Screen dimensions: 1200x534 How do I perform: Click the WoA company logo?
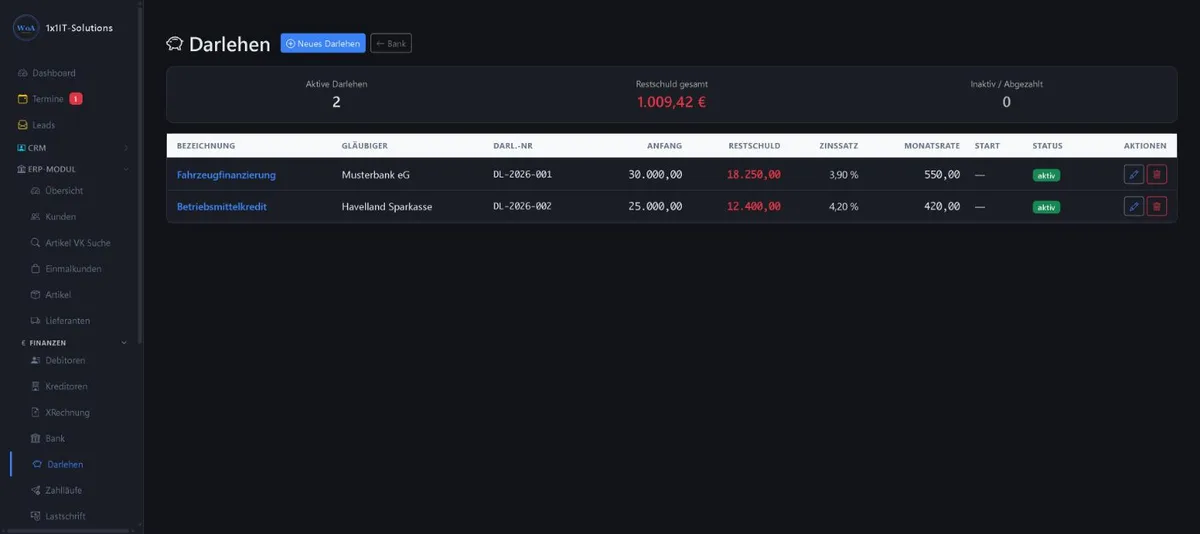tap(26, 28)
